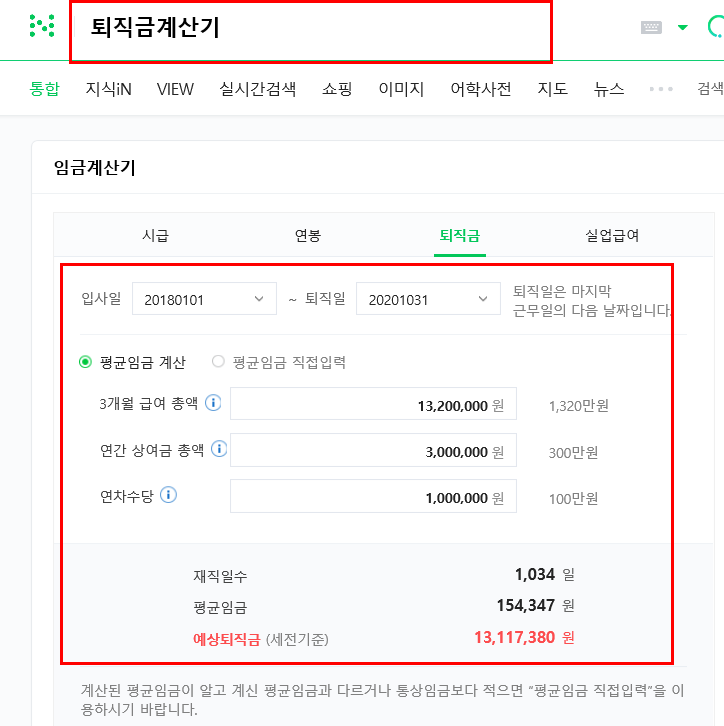
Task: Show info for 3개월 급여 총액
Action: pos(213,402)
